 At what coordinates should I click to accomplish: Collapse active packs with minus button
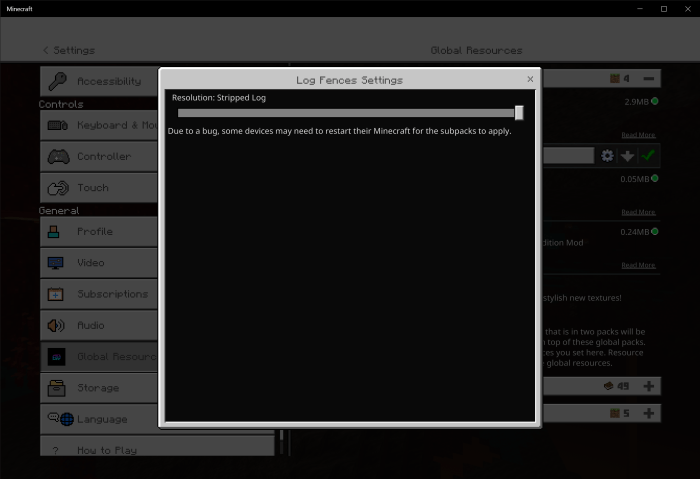(649, 79)
